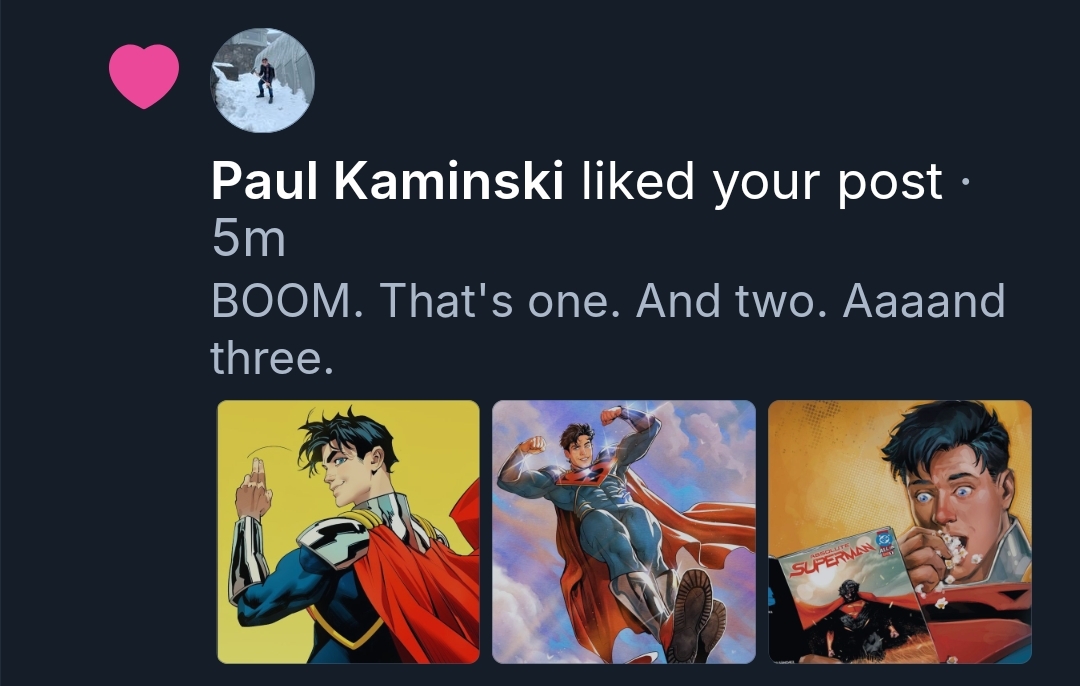
Task: Click the word "Aaaand" in post text
Action: (923, 300)
